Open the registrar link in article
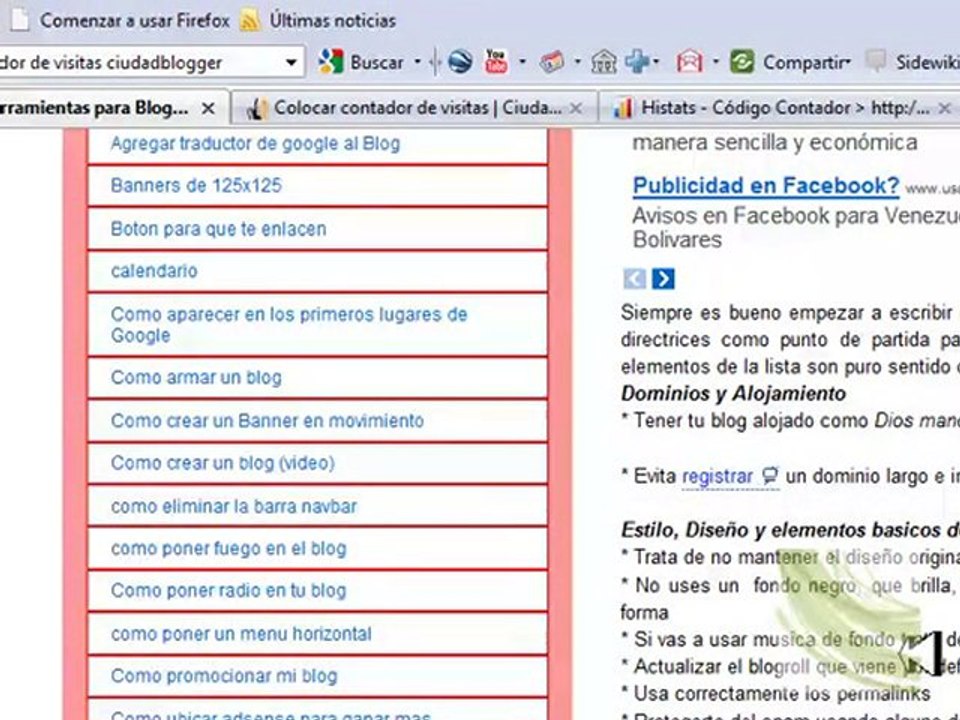The width and height of the screenshot is (960, 720). pos(718,476)
